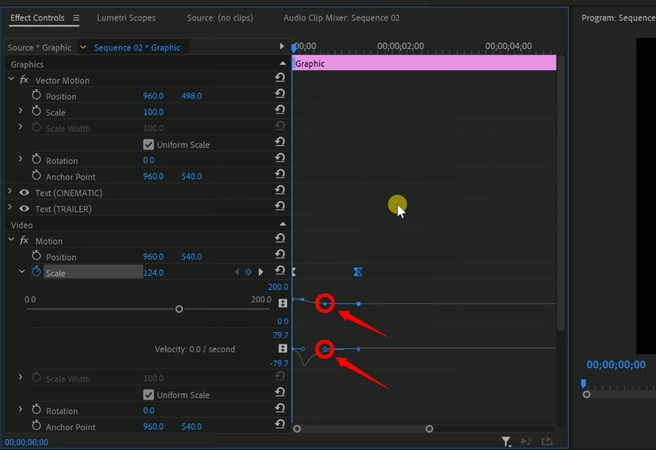Click the export share icon at bottom
Viewport: 656px width, 450px height.
click(547, 441)
